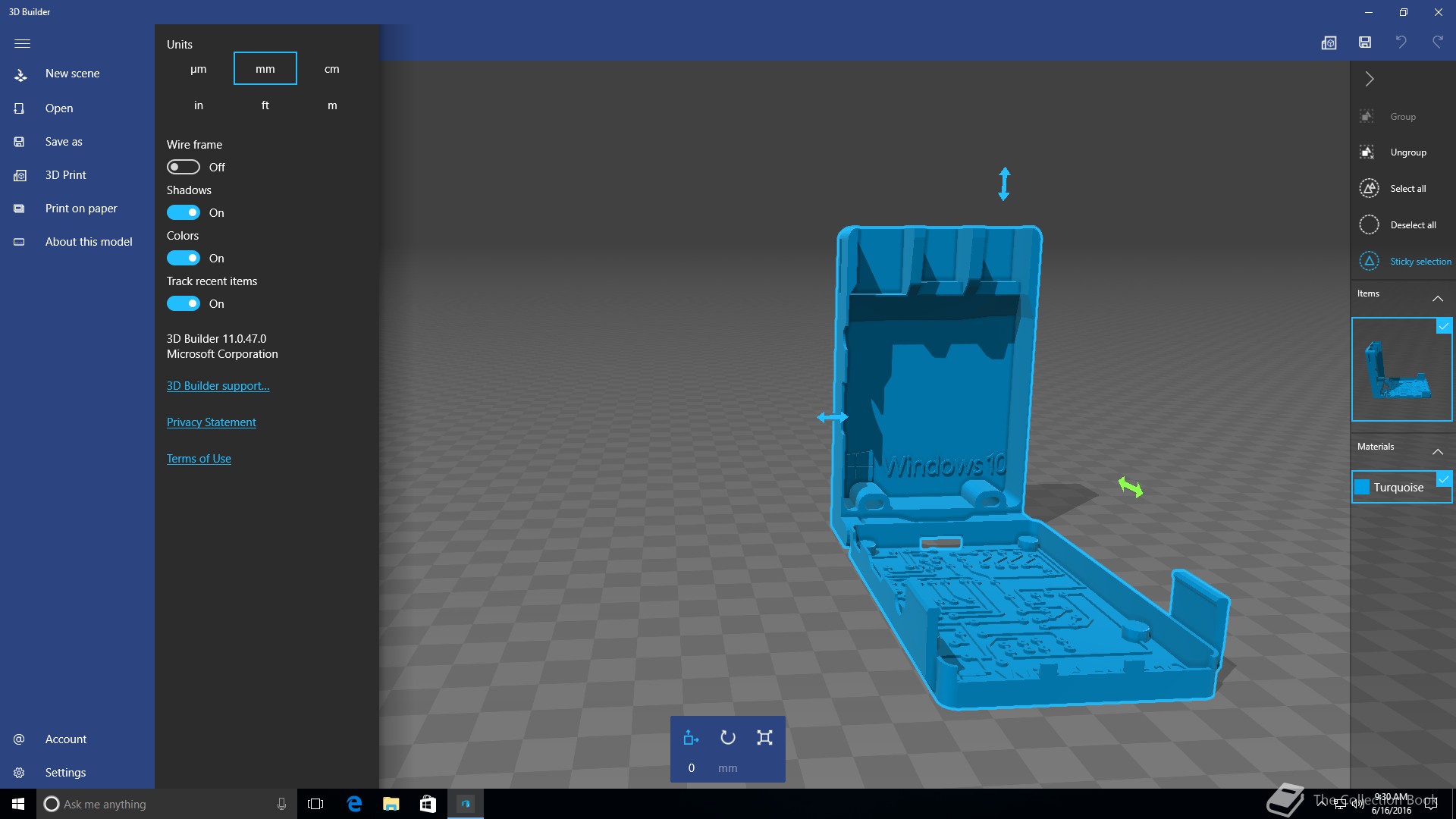The image size is (1456, 819).
Task: Launch Microsoft Edge from the taskbar
Action: point(354,804)
